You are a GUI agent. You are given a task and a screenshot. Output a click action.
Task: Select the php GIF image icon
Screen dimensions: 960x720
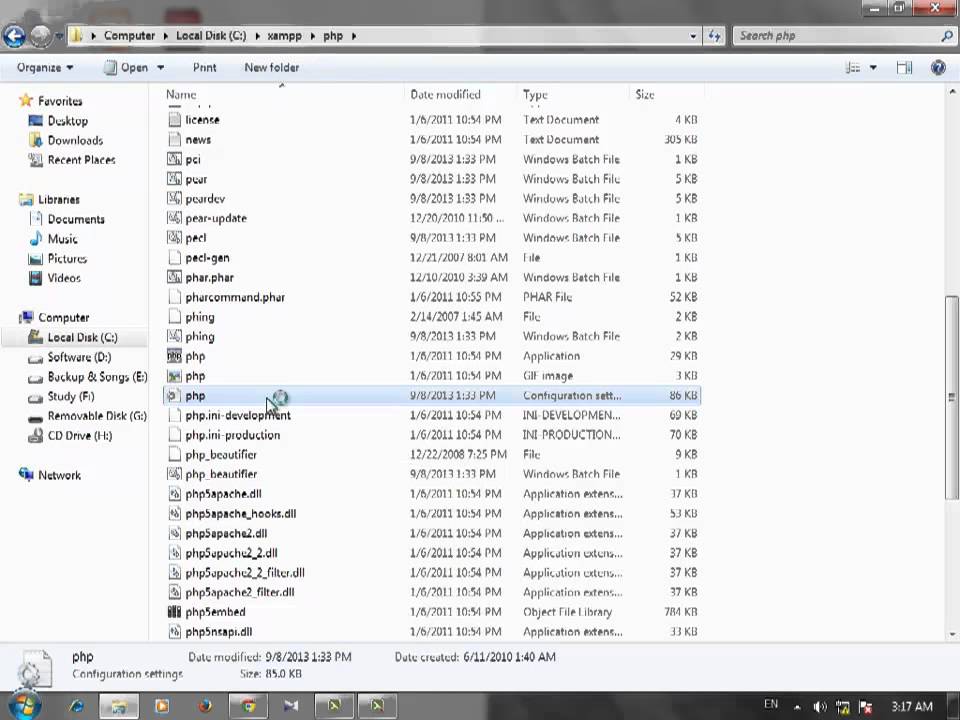174,375
